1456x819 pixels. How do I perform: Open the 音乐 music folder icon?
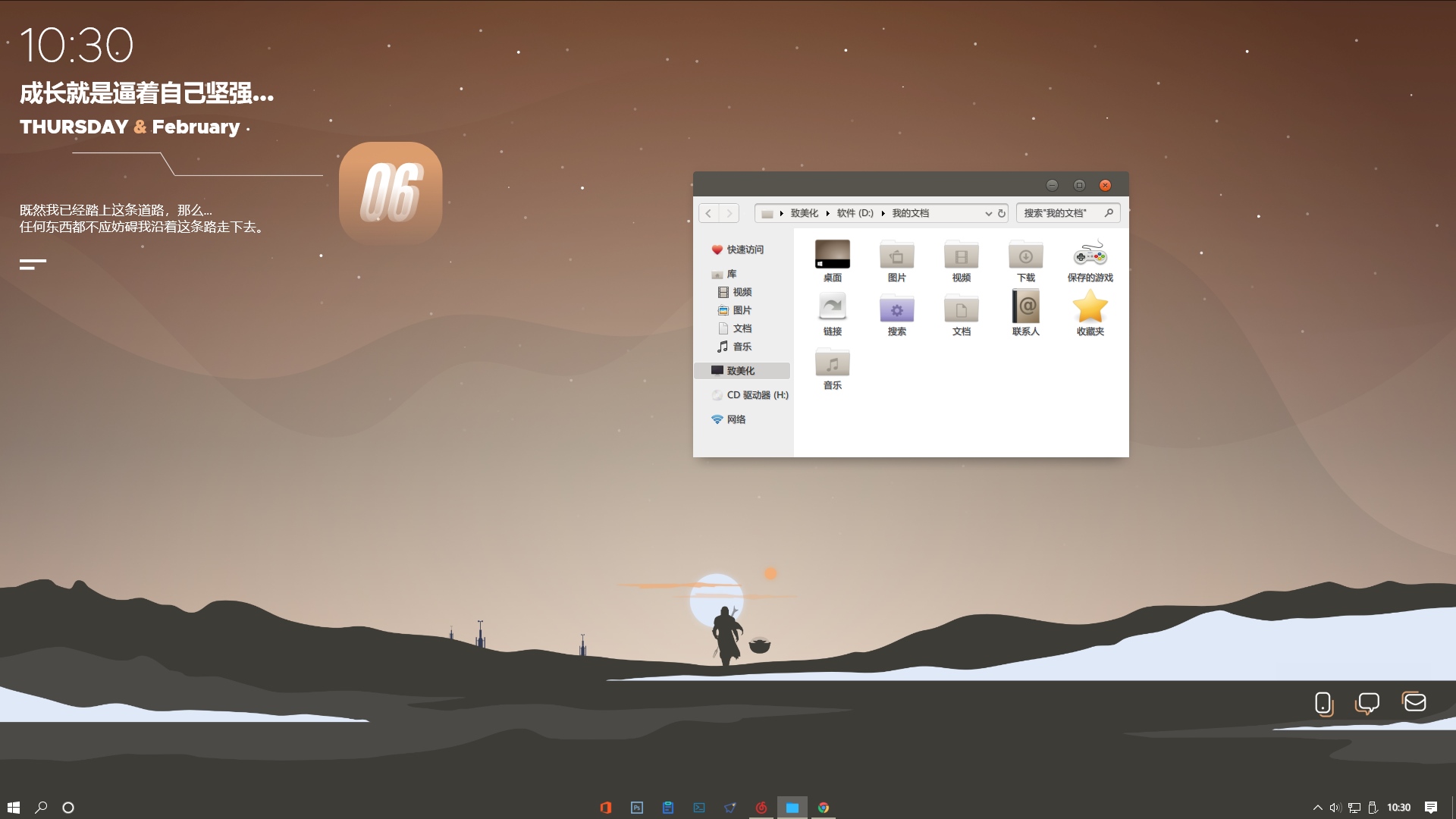(832, 369)
